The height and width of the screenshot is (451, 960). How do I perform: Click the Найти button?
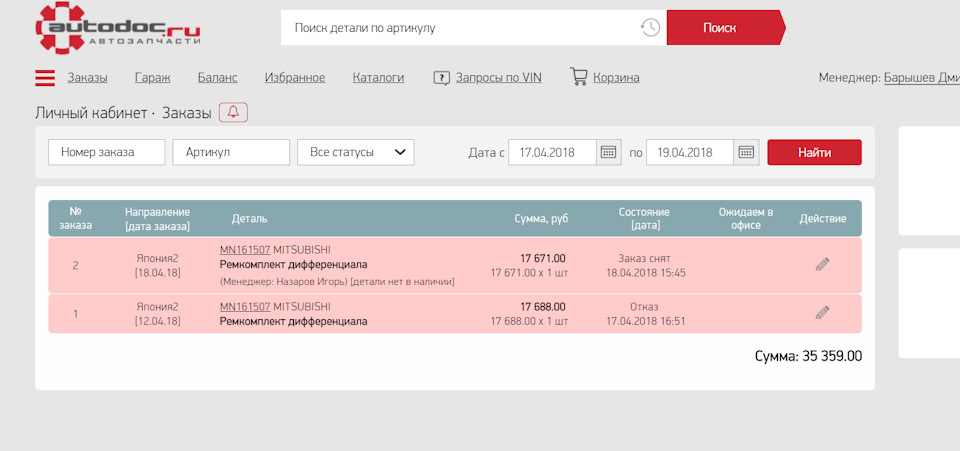point(814,152)
